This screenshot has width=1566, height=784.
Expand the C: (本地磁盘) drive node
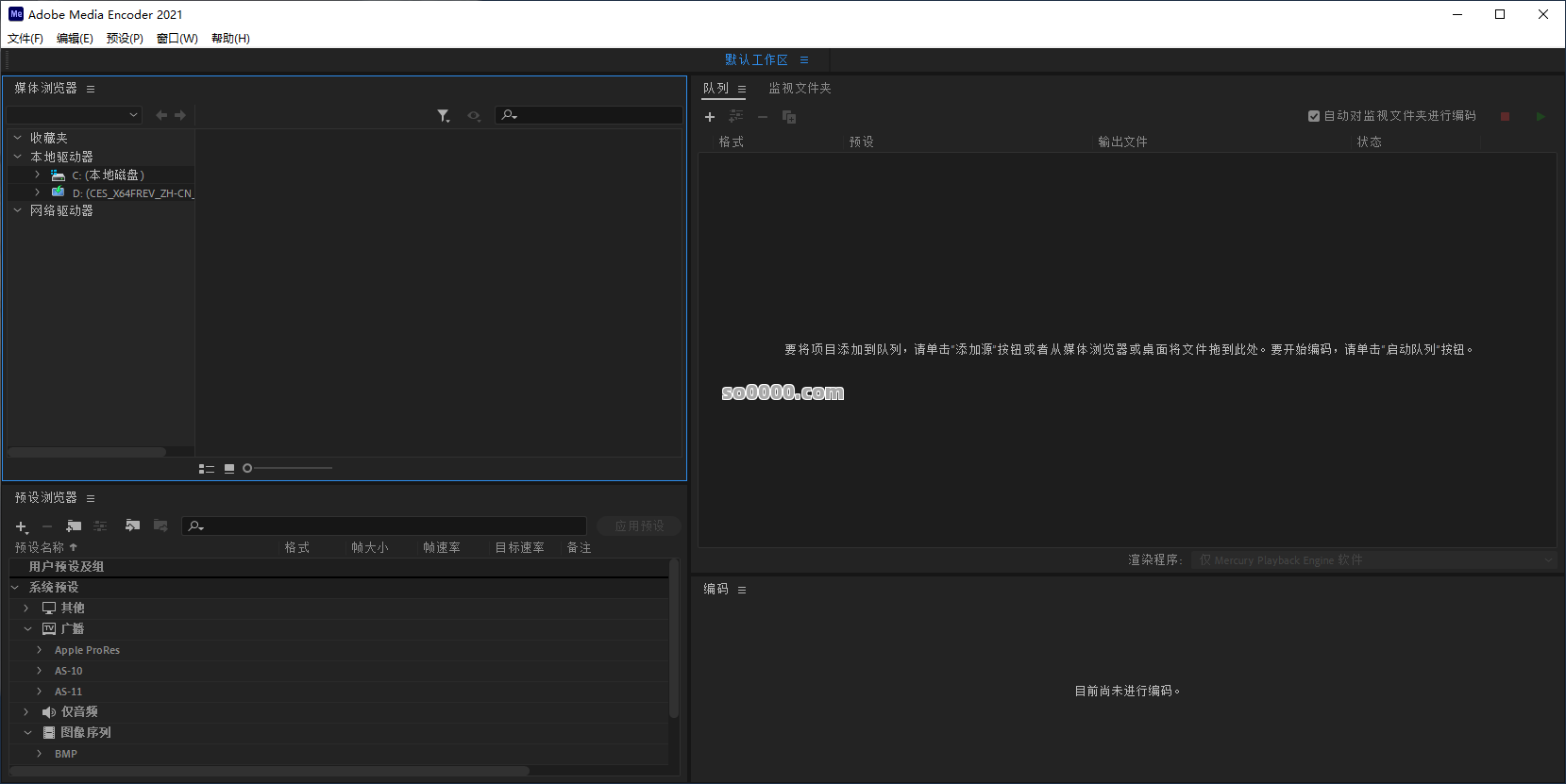tap(37, 175)
